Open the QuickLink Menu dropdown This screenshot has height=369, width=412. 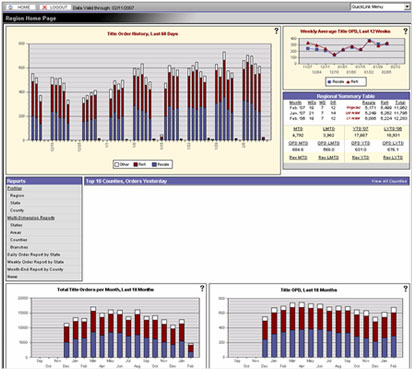tap(380, 7)
